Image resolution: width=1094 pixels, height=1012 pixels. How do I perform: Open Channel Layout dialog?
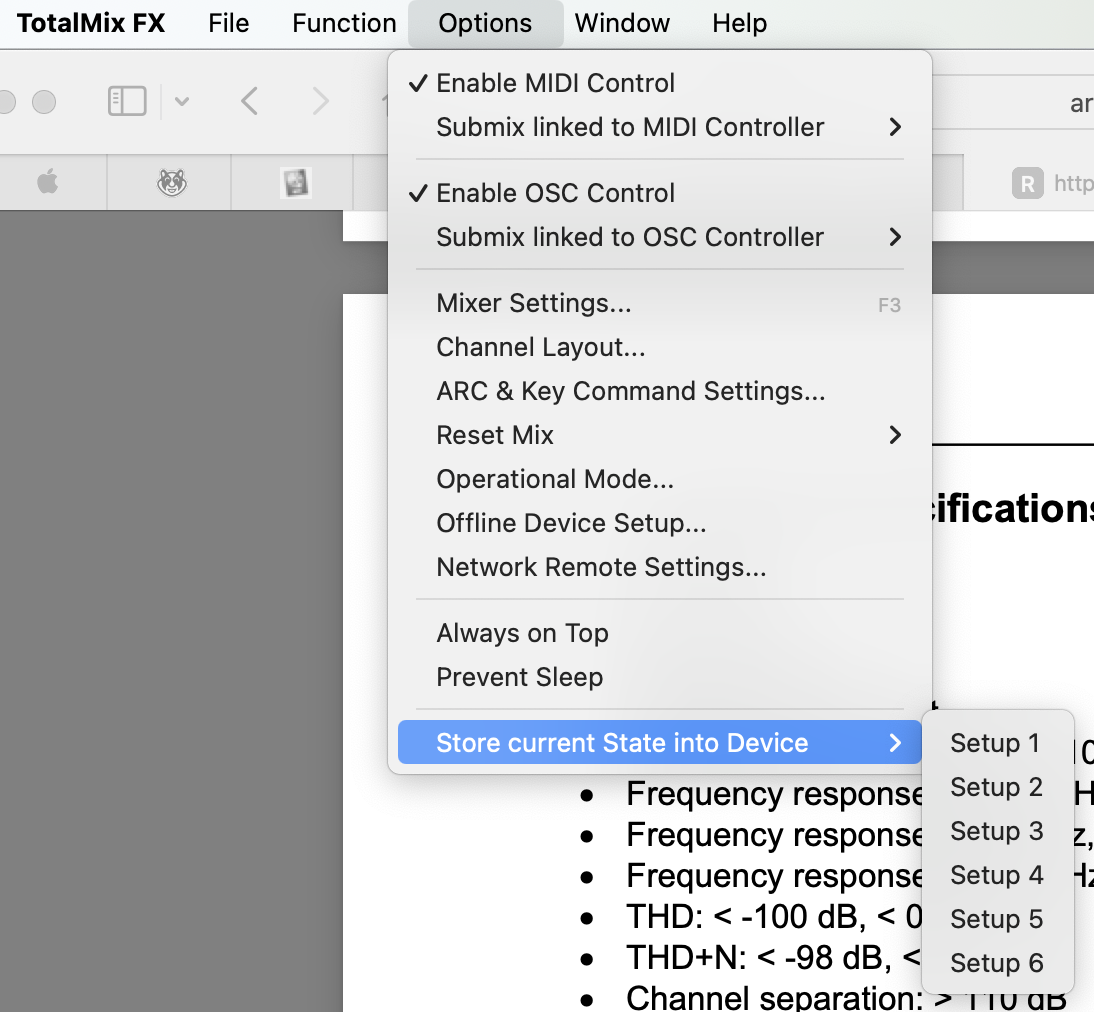[659, 347]
